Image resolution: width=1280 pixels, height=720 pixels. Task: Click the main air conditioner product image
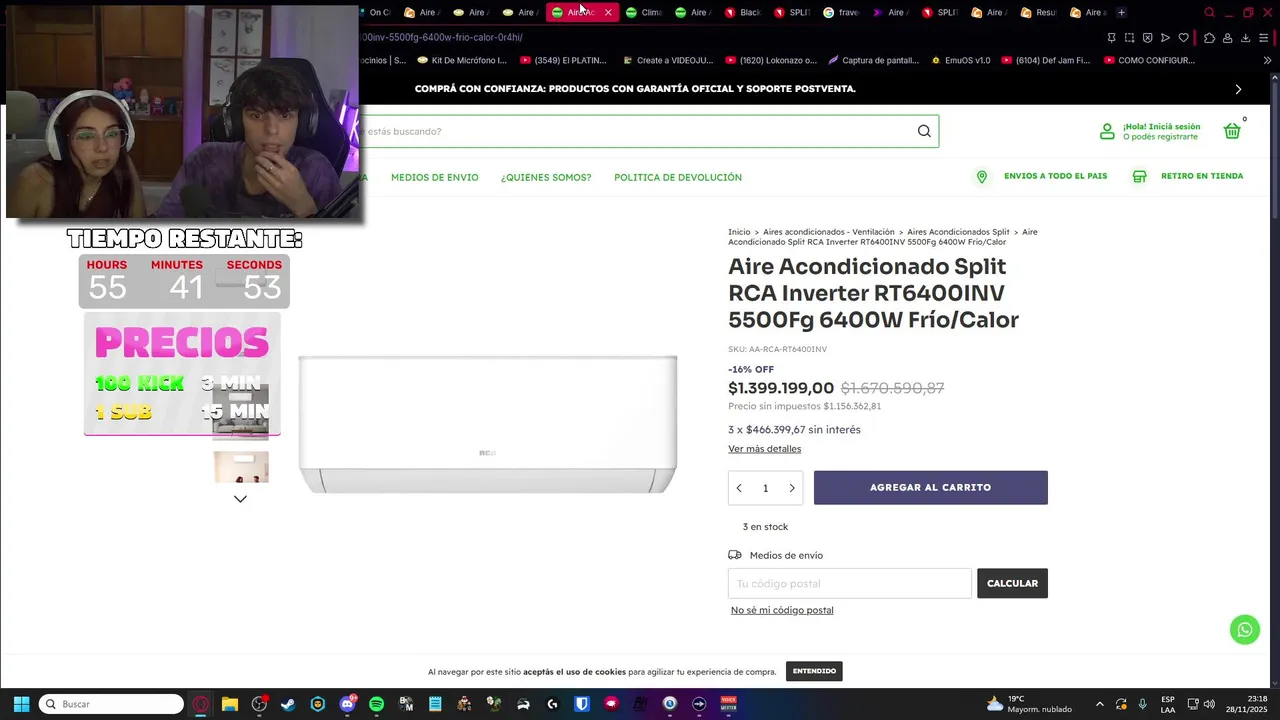tap(488, 424)
